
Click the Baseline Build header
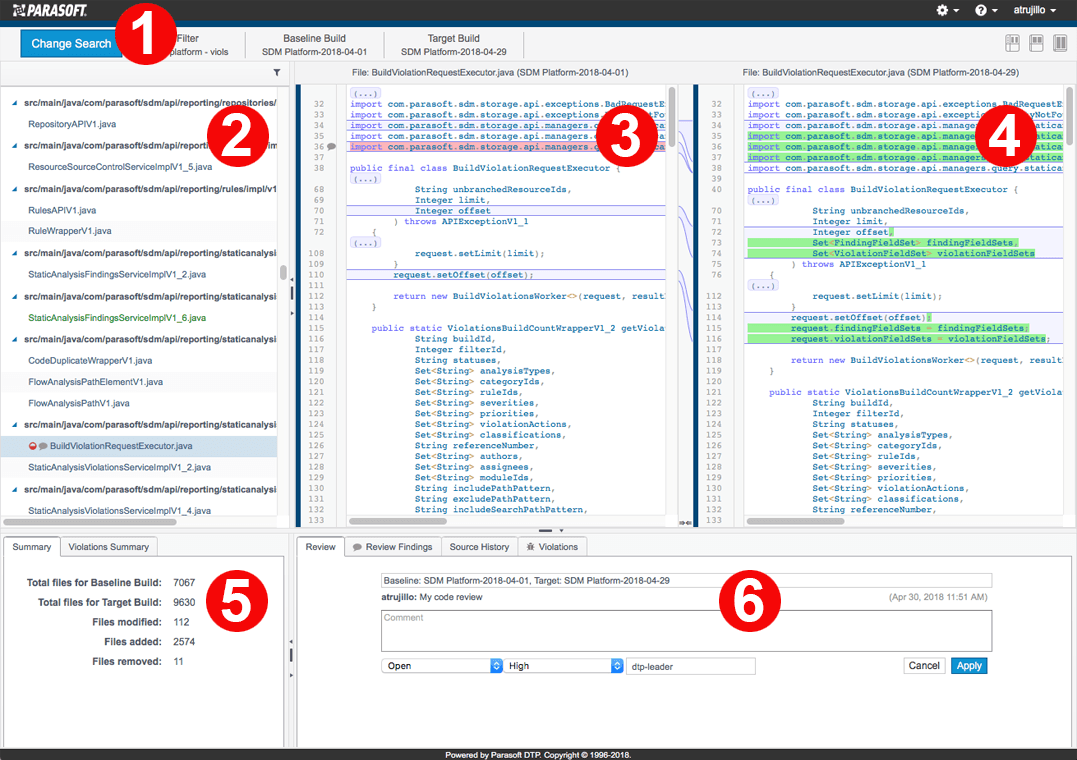(315, 45)
